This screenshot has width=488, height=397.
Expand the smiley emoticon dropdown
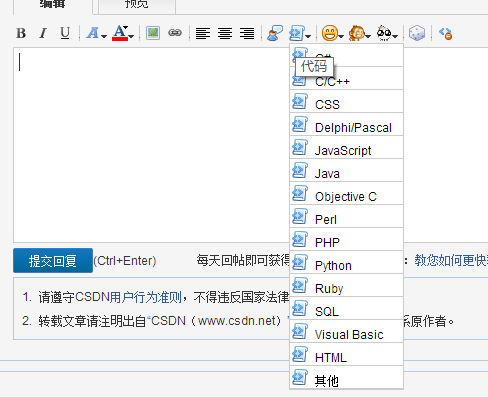coord(332,33)
